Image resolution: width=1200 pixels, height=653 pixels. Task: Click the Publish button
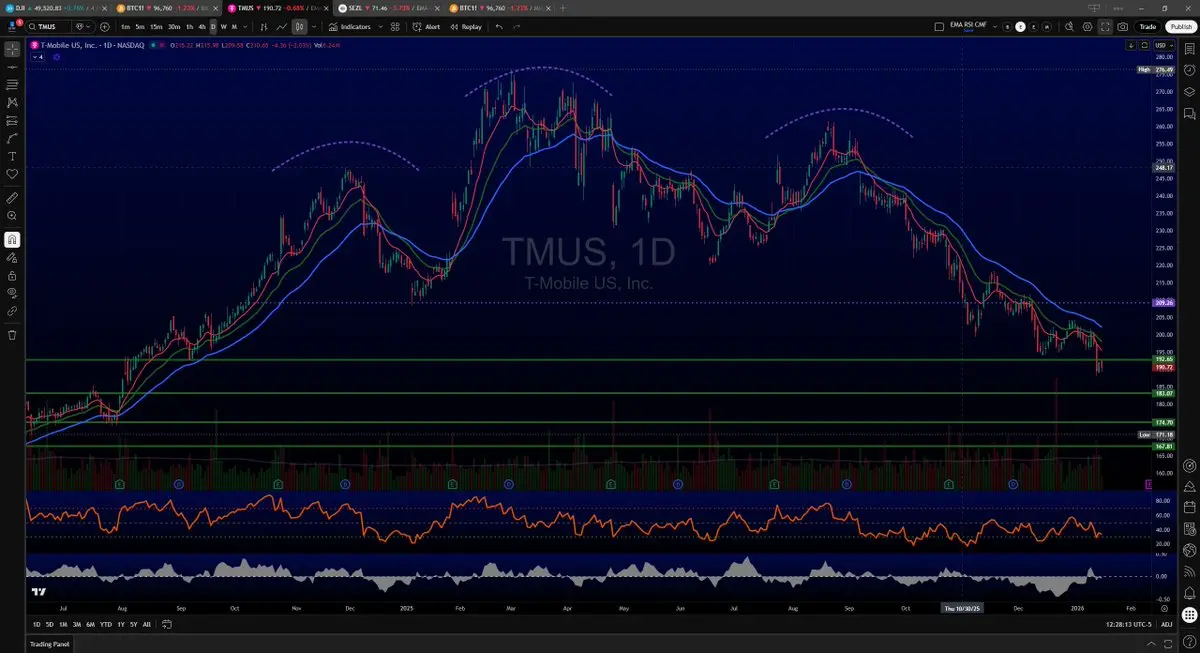(1181, 27)
